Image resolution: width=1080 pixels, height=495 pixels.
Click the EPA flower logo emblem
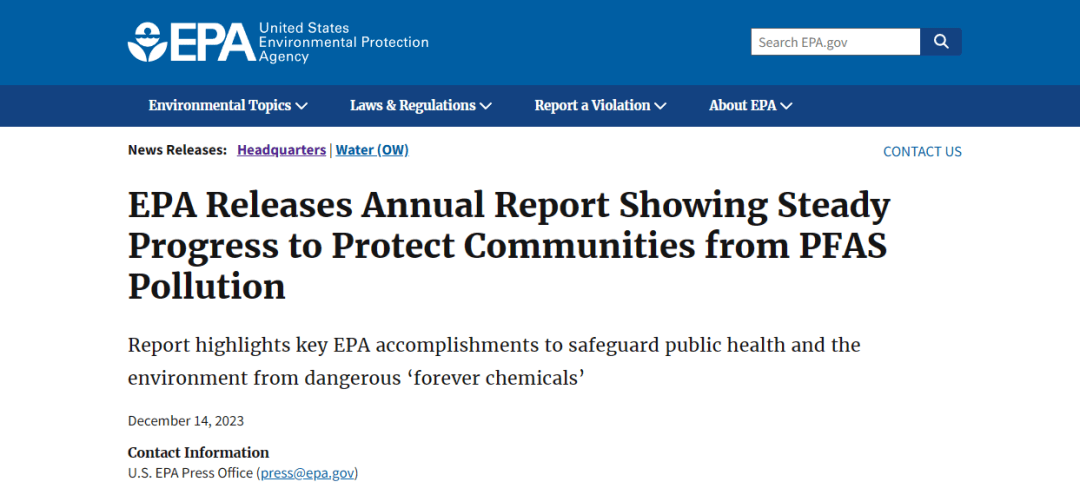[x=147, y=42]
